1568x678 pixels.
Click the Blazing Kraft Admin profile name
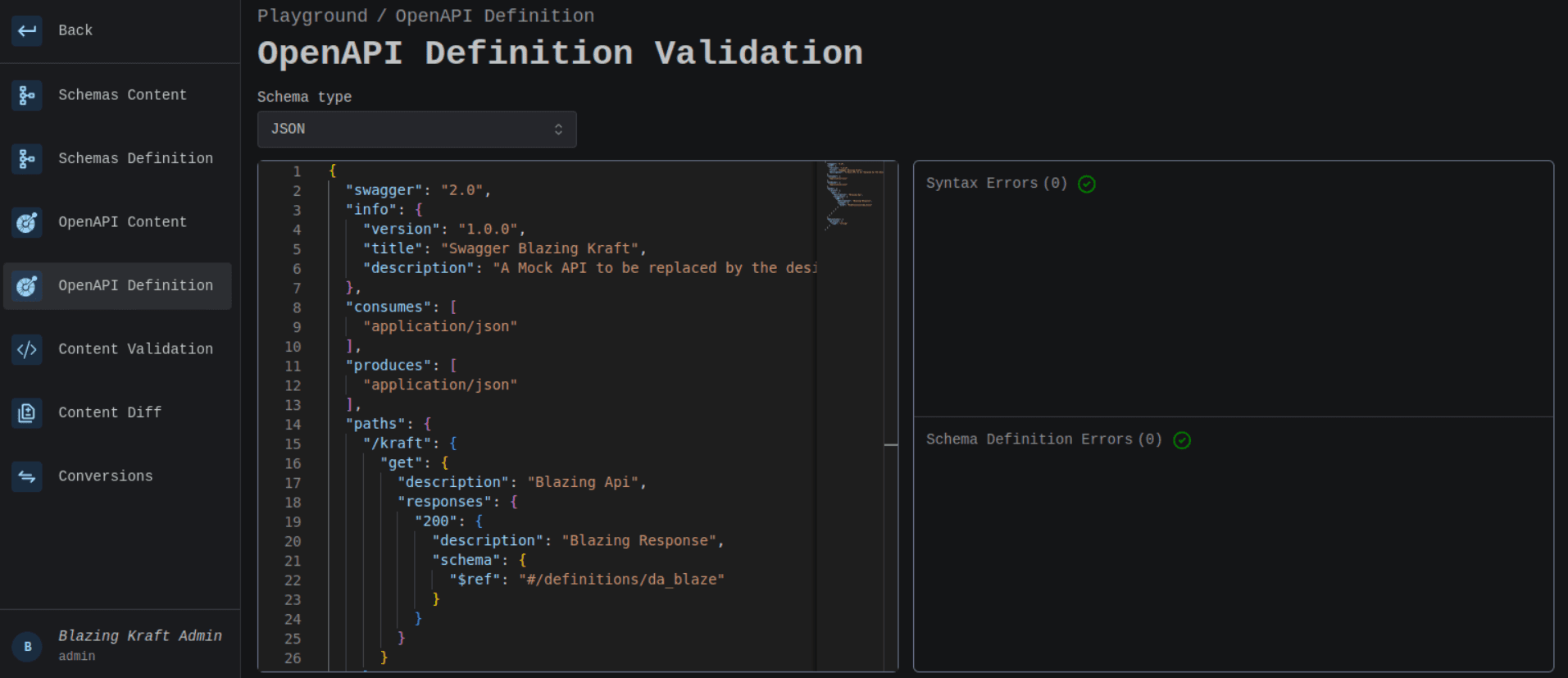point(140,636)
